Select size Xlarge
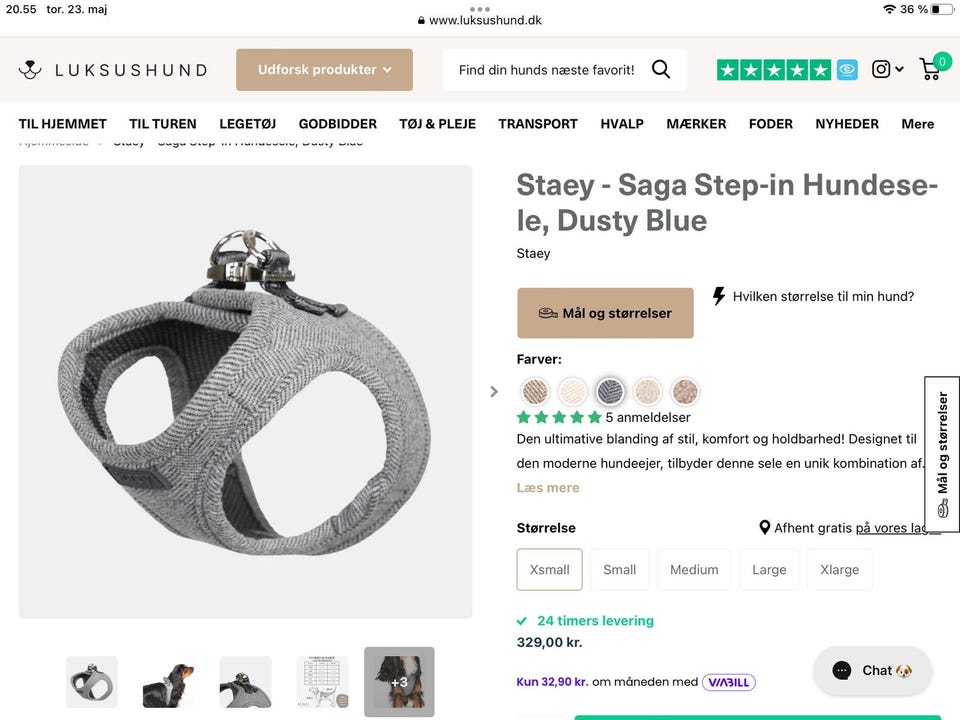 (839, 570)
